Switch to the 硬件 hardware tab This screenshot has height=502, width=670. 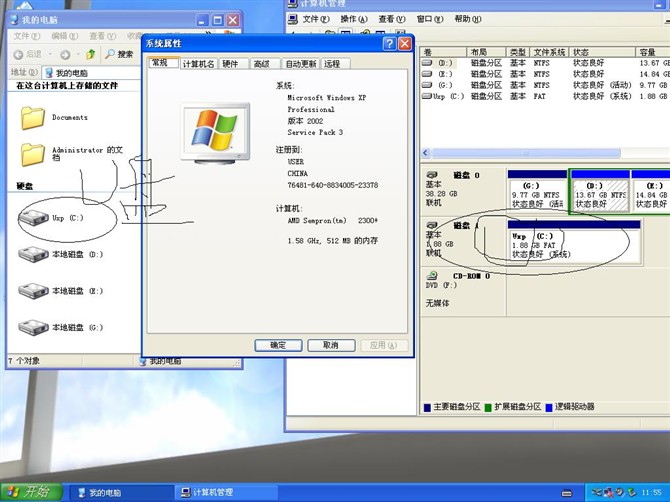pos(231,64)
